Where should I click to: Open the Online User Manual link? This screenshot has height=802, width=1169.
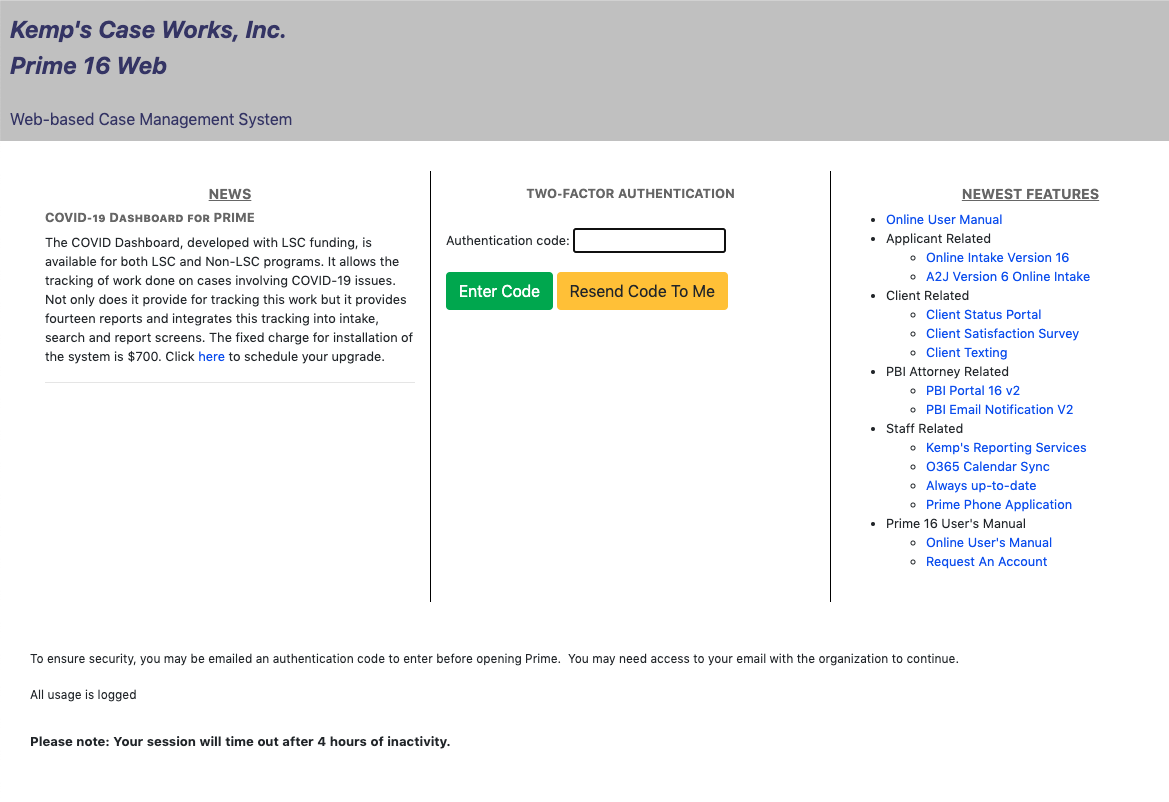click(943, 220)
